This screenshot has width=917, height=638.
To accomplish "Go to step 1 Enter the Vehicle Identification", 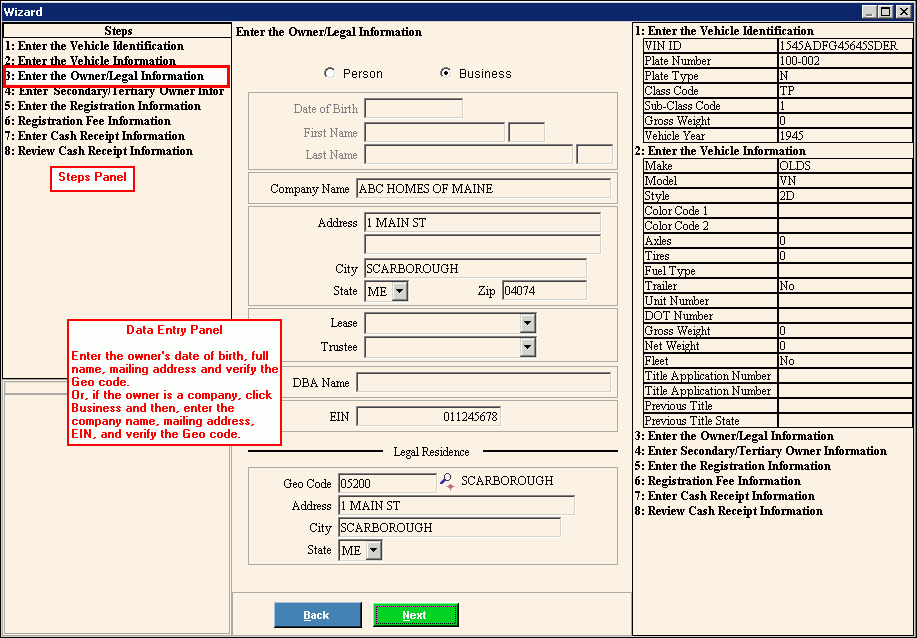I will coord(94,46).
